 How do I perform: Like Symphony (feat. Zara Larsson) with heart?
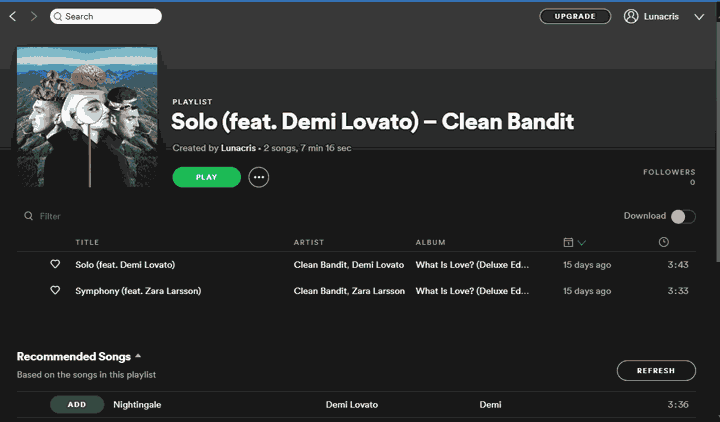pos(55,291)
